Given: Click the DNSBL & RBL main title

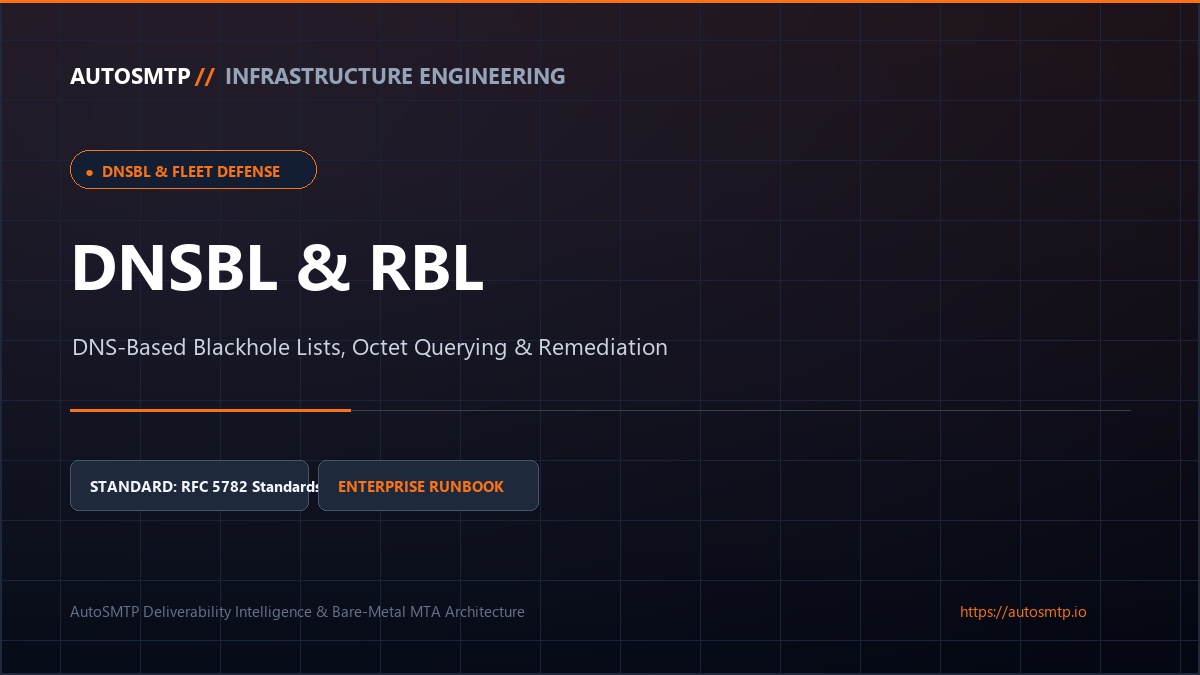Looking at the screenshot, I should 277,268.
